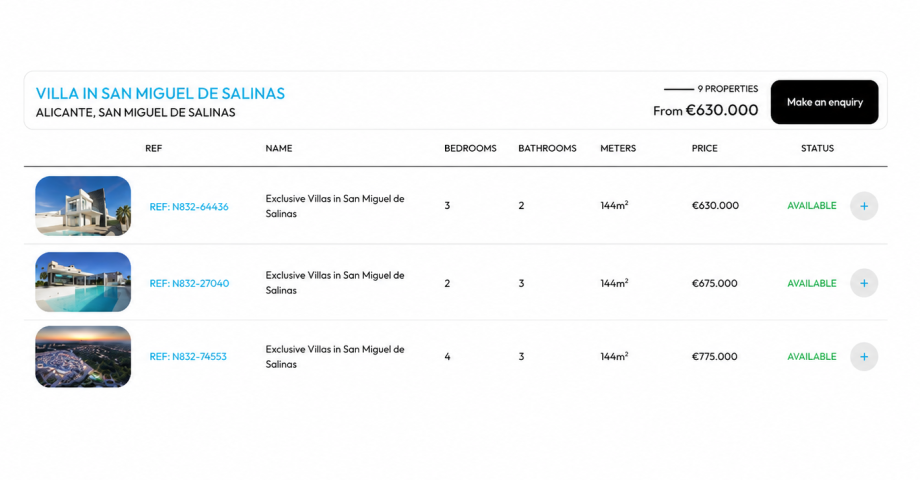This screenshot has height=480, width=920.
Task: Open the pool villa thumbnail image
Action: 83,282
